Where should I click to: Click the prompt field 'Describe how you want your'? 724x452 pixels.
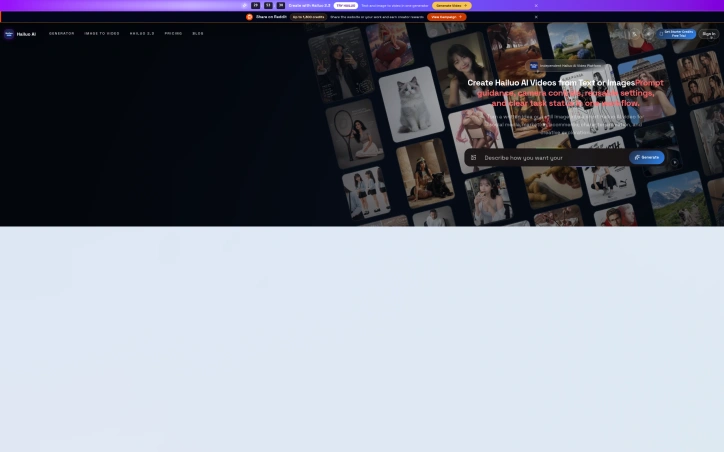point(554,158)
